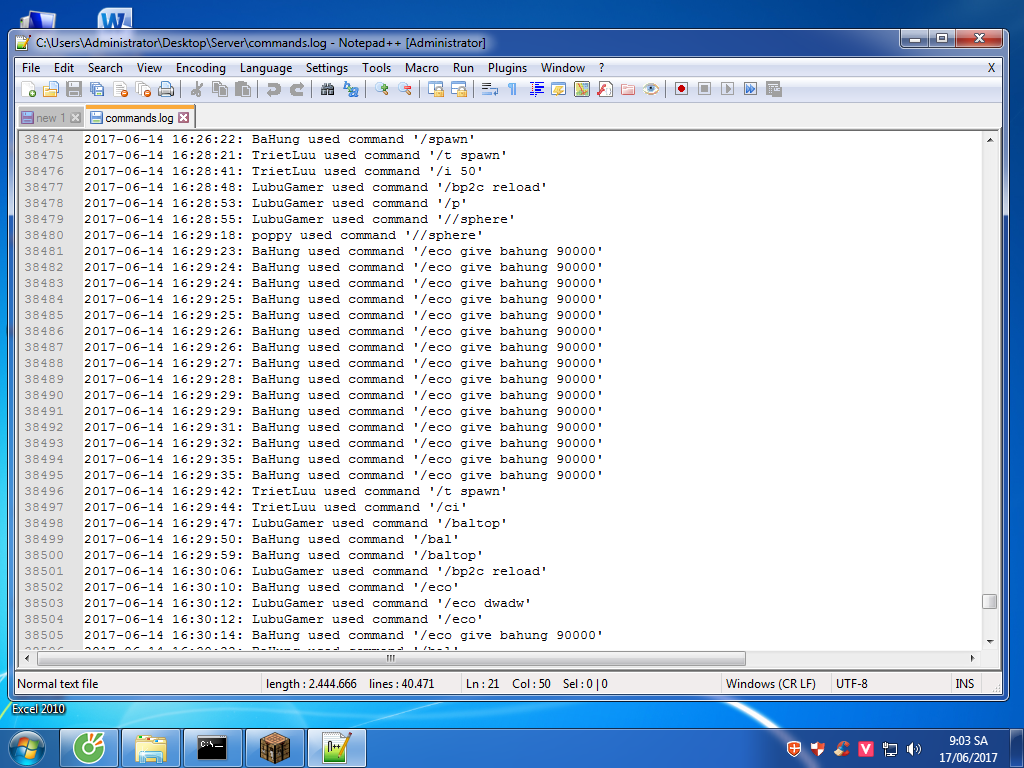The image size is (1024, 768).
Task: Open the Edit menu
Action: tap(63, 68)
